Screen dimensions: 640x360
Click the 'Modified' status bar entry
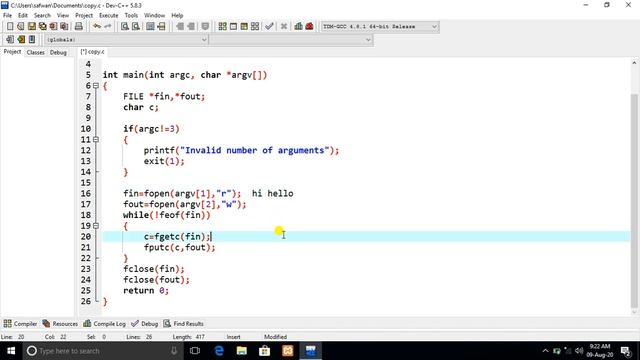pyautogui.click(x=276, y=337)
